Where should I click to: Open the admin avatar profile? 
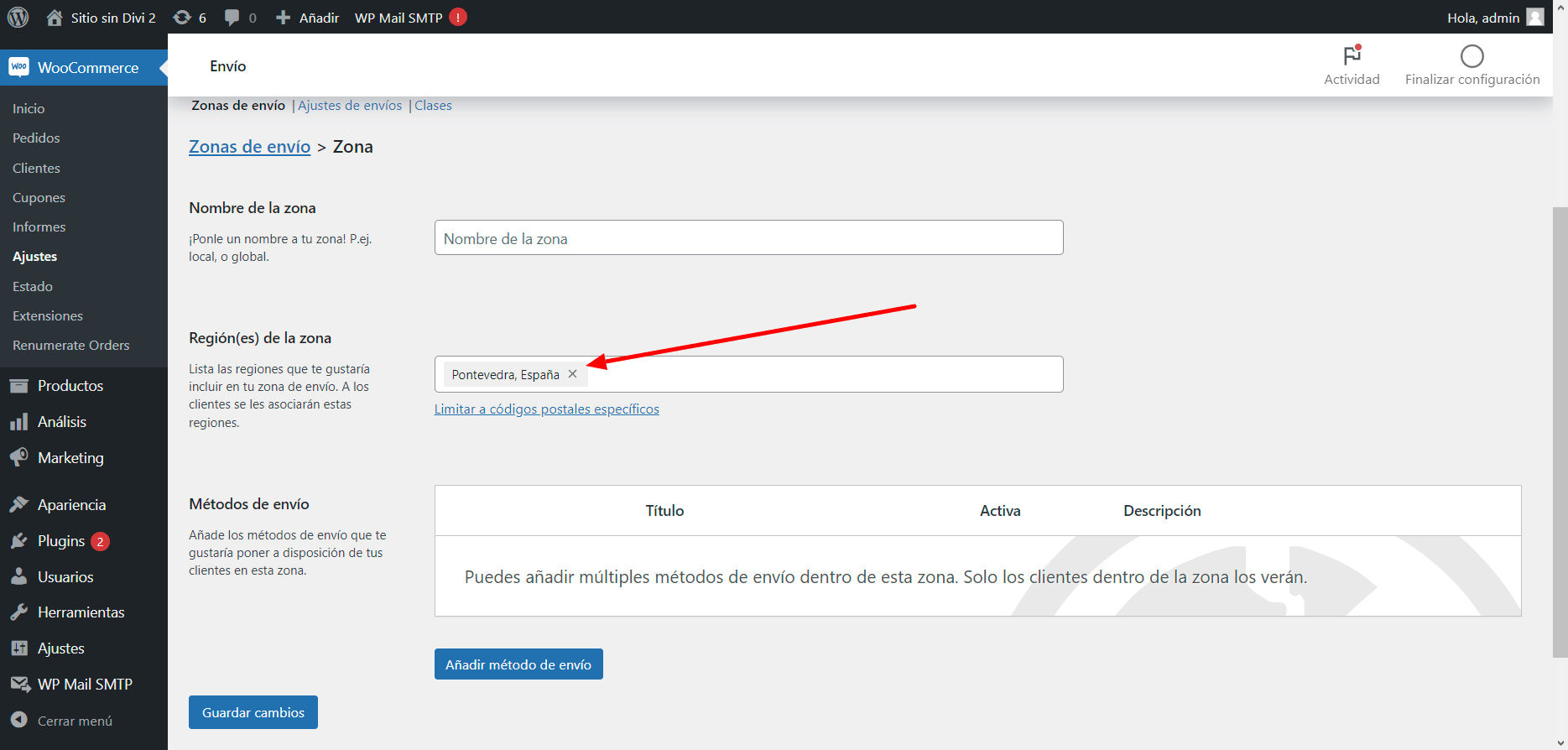tap(1535, 17)
